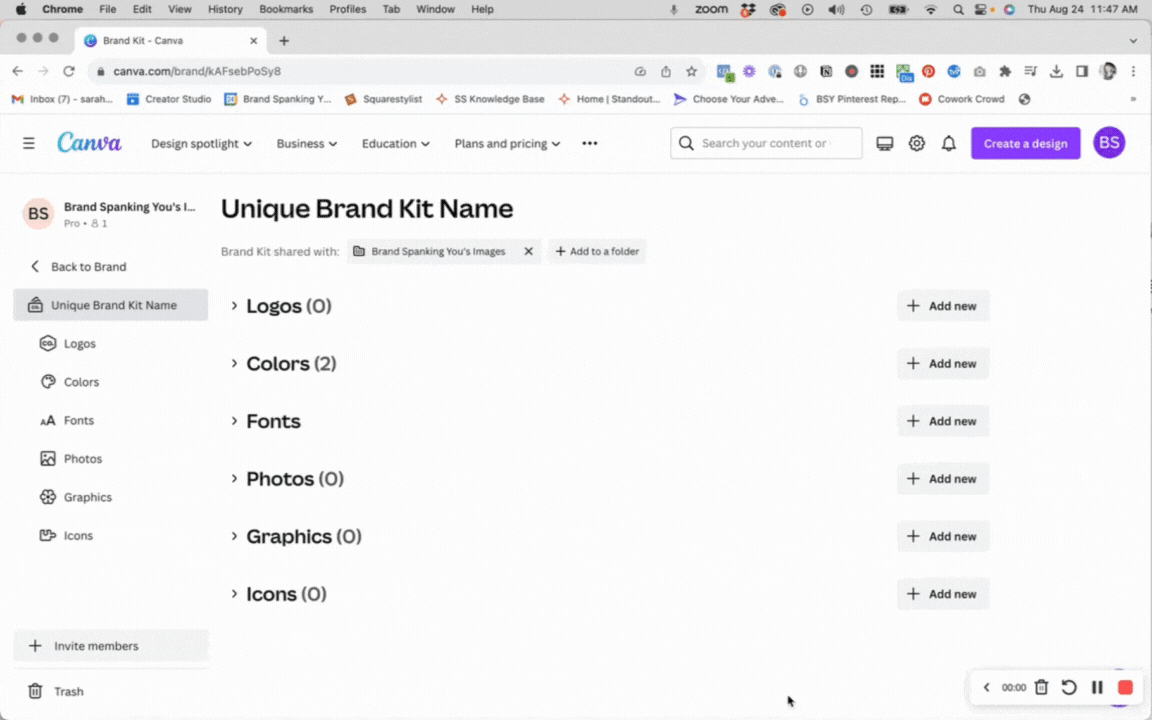
Task: Expand the Colors section chevron
Action: coord(233,363)
